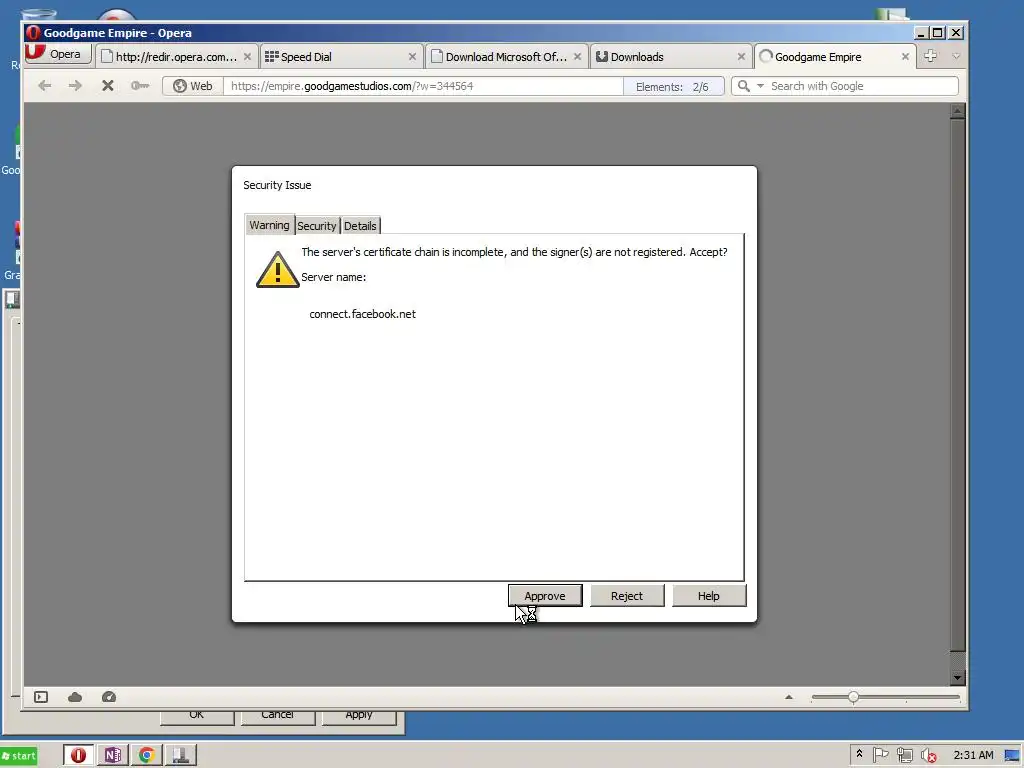This screenshot has width=1024, height=768.
Task: Open the search engine dropdown arrow
Action: [x=760, y=86]
